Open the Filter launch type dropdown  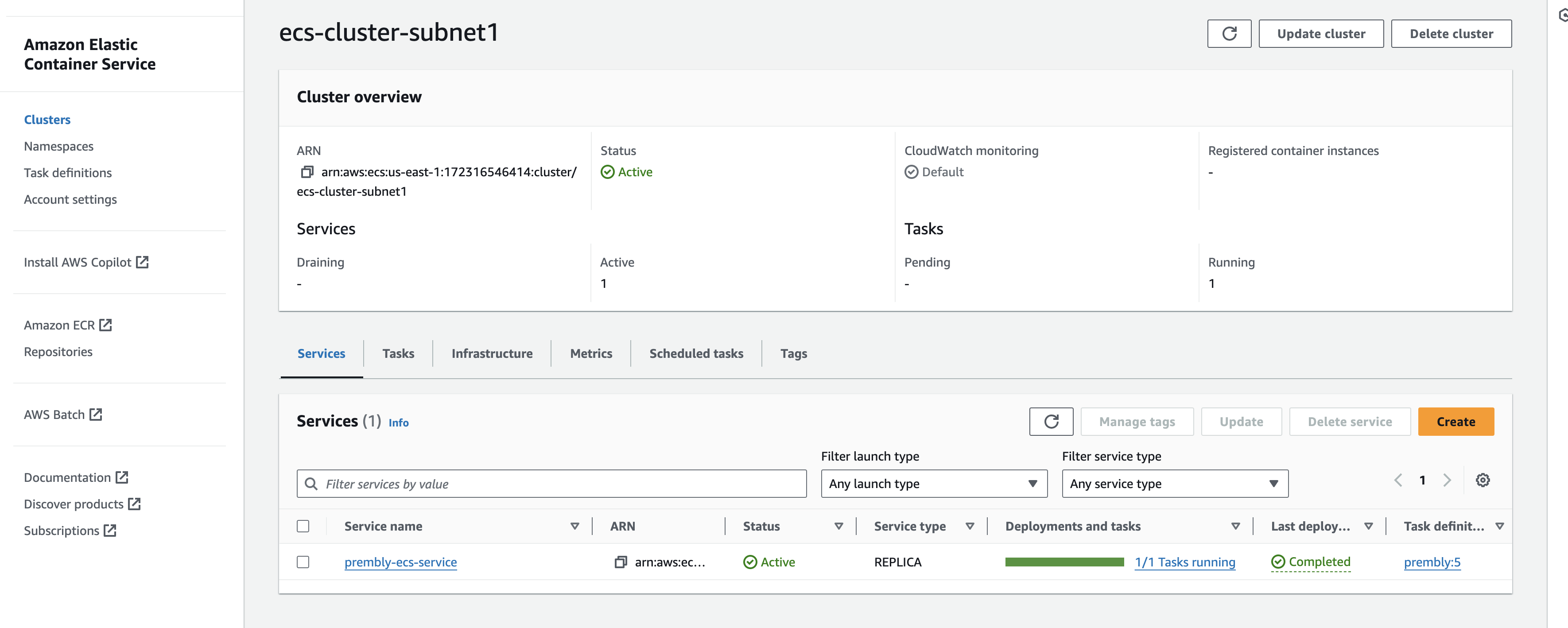(933, 484)
